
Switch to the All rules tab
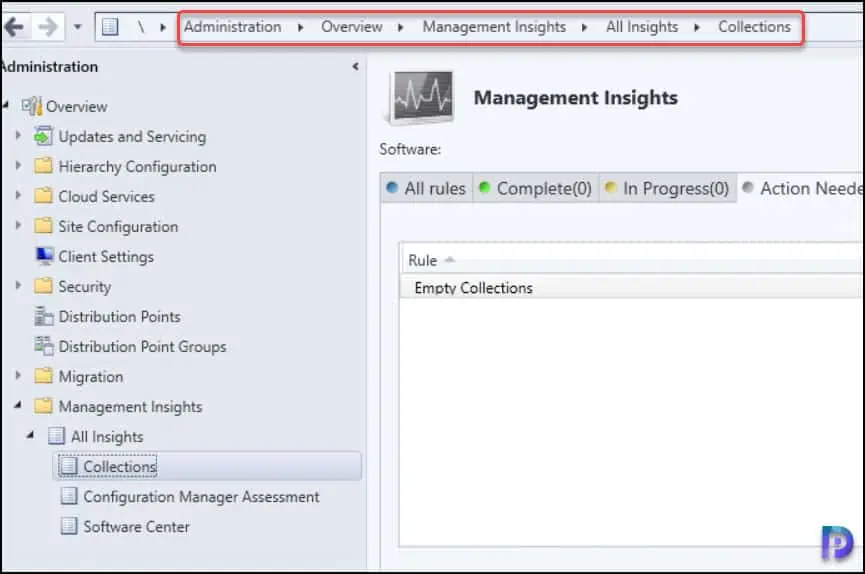pyautogui.click(x=426, y=188)
